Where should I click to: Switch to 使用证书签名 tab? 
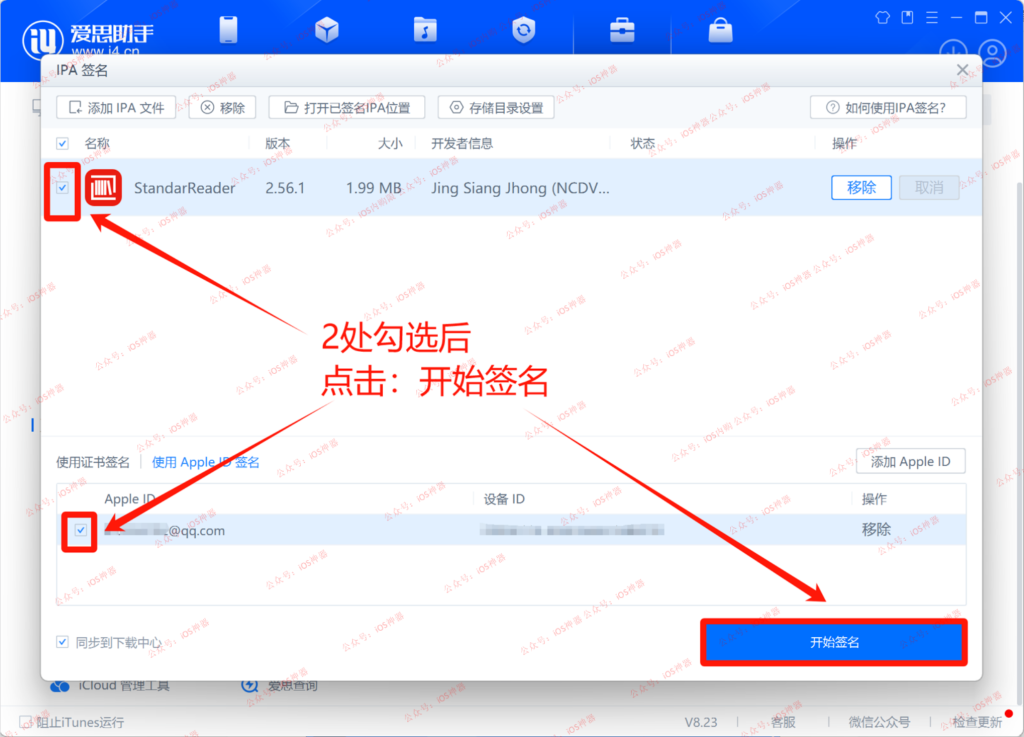pyautogui.click(x=93, y=462)
